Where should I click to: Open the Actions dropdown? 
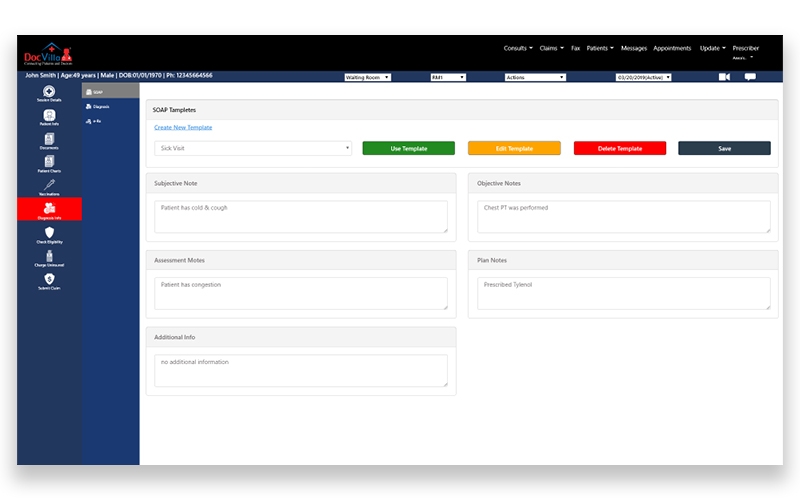tap(535, 77)
